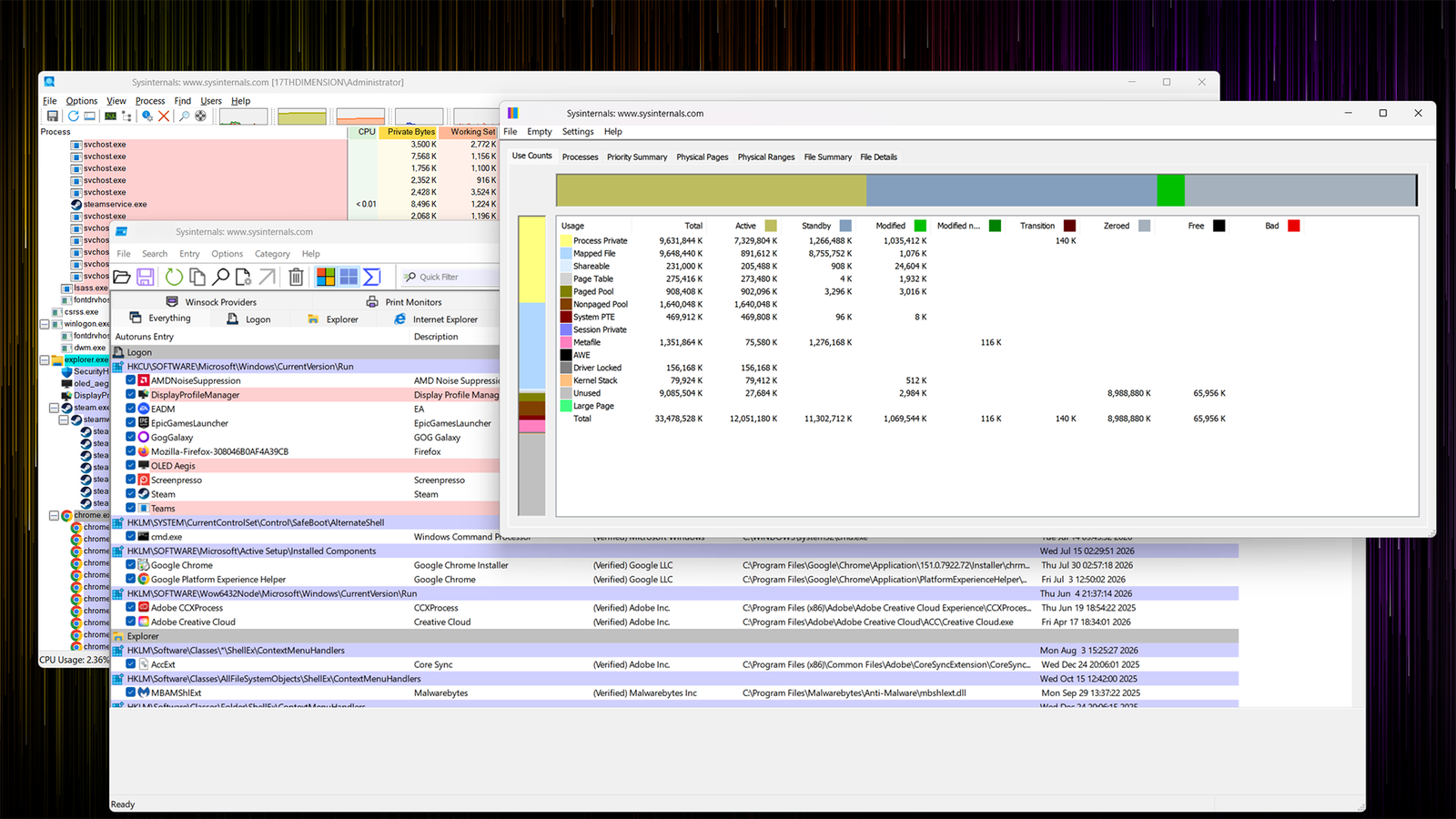
Task: Collapse the chrome.exe tree node
Action: (54, 515)
